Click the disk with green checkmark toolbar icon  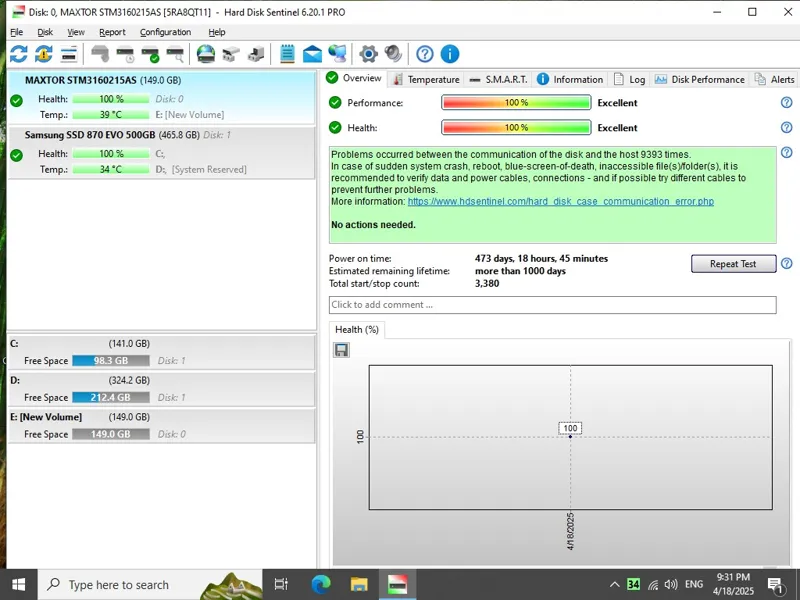150,54
